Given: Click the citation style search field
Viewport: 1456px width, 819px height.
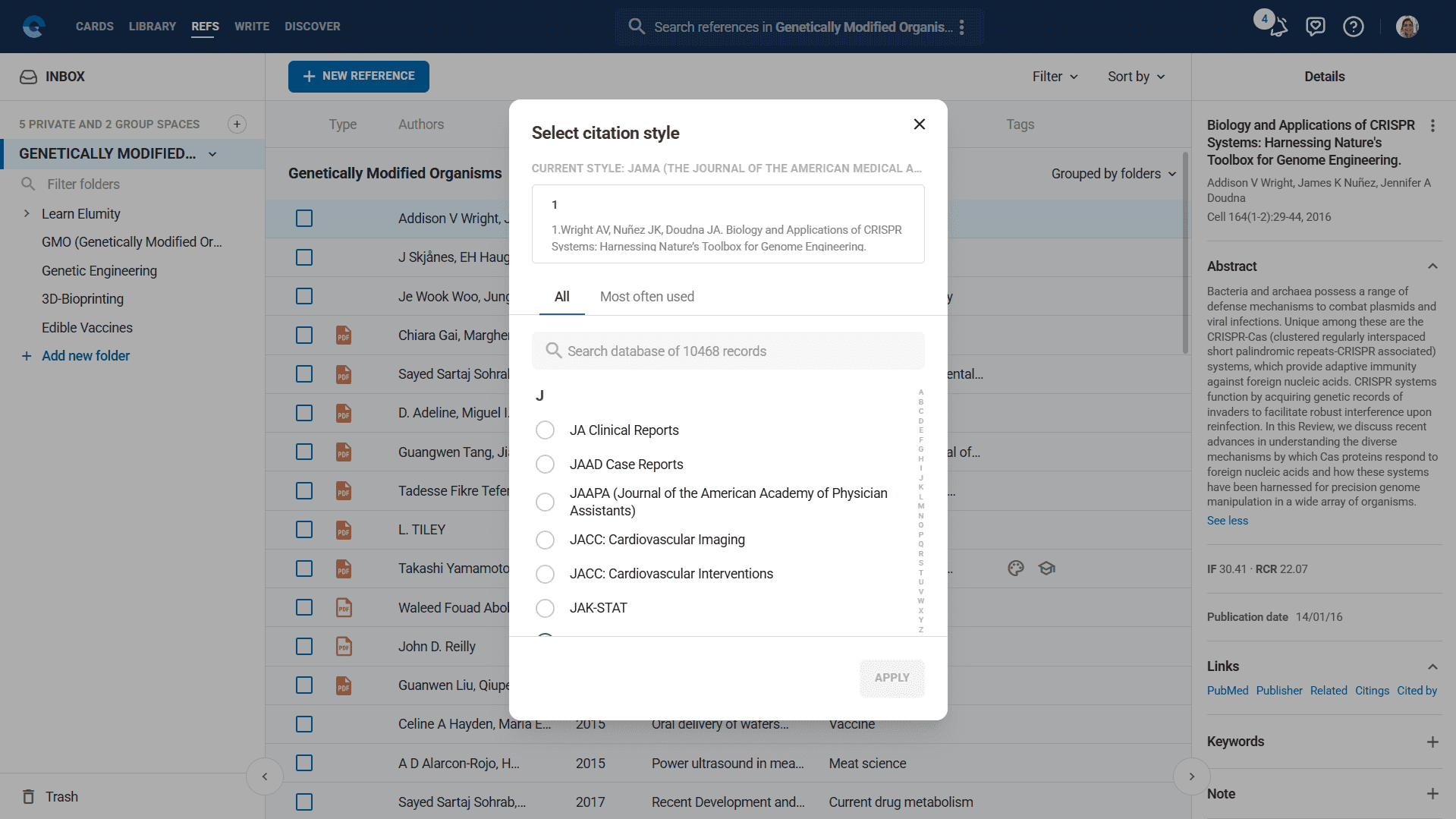Looking at the screenshot, I should tap(728, 351).
